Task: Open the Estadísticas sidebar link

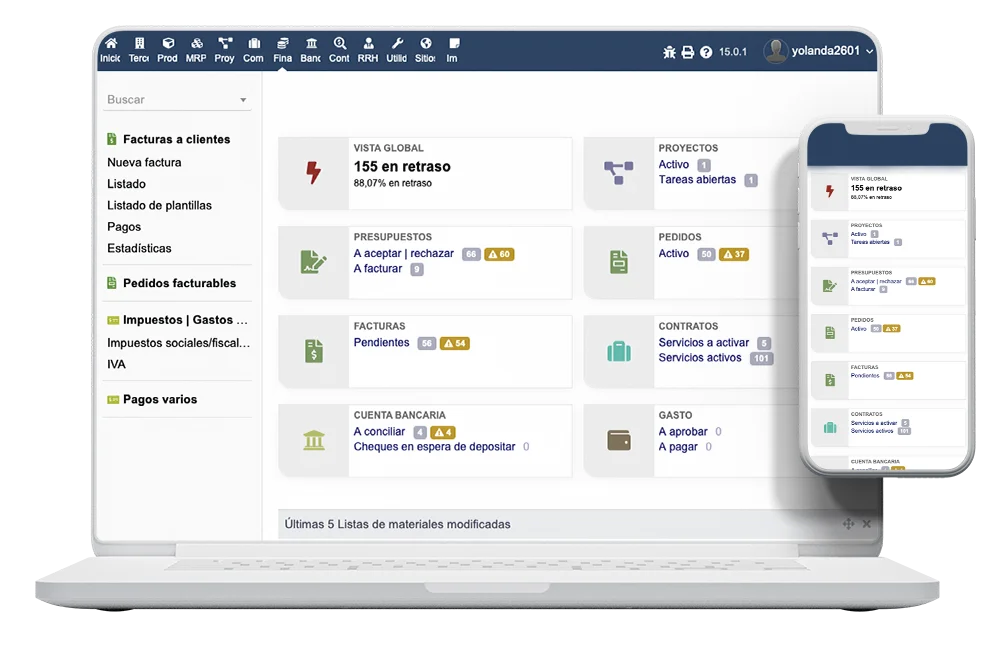Action: click(139, 248)
